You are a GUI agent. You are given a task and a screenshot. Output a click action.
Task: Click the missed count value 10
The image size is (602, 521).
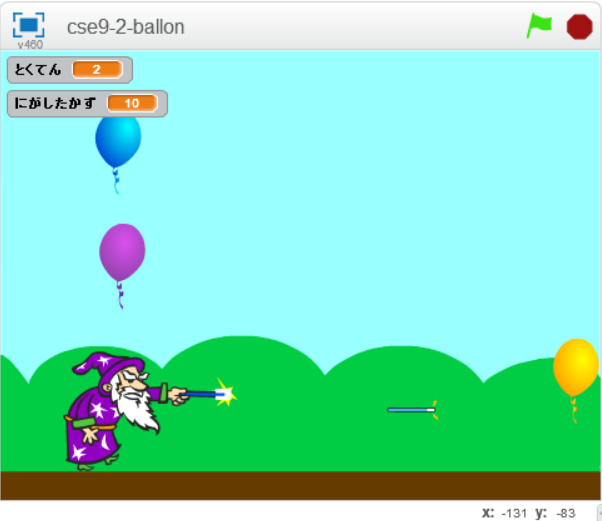132,103
